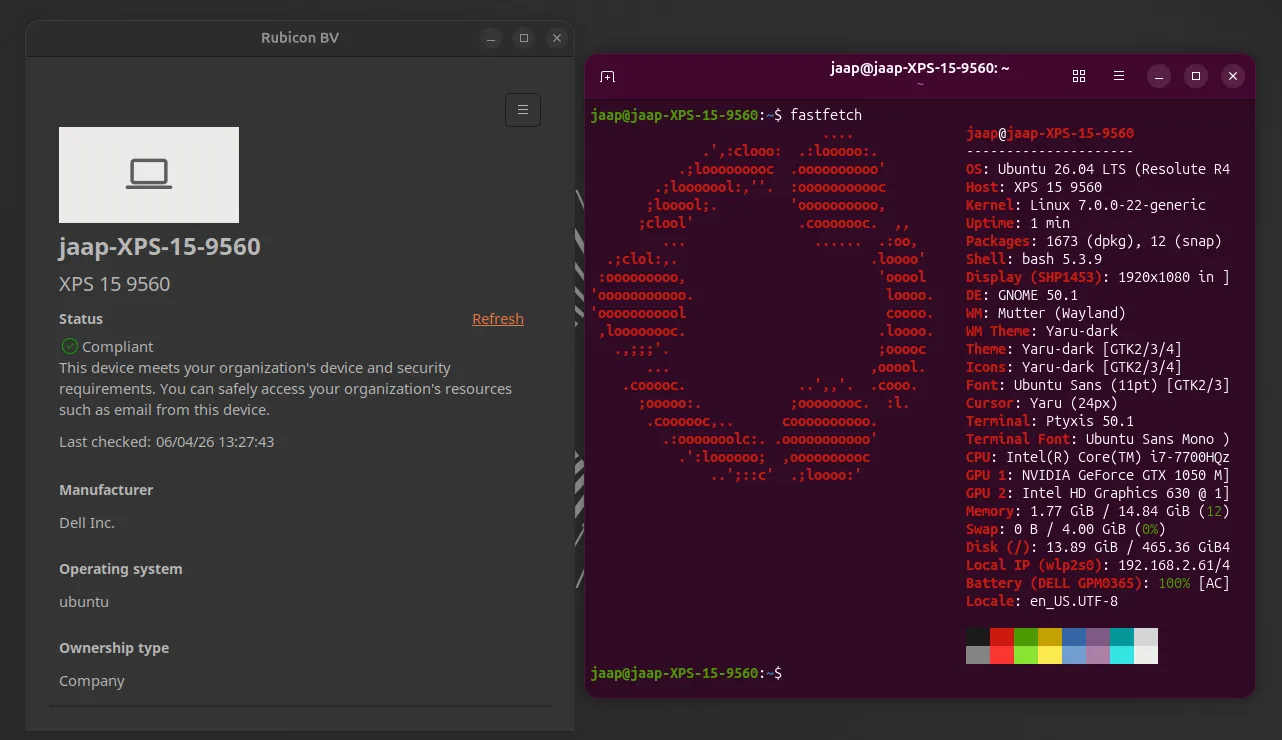The image size is (1282, 740).
Task: Click the 'Manufacturer' label
Action: point(106,490)
